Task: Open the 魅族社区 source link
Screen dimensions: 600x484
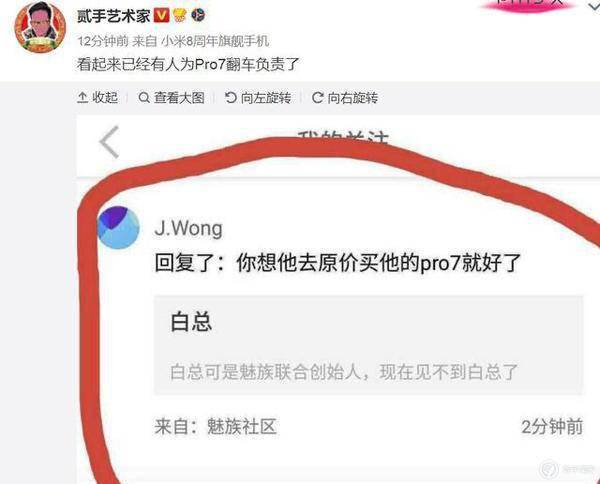Action: click(241, 426)
